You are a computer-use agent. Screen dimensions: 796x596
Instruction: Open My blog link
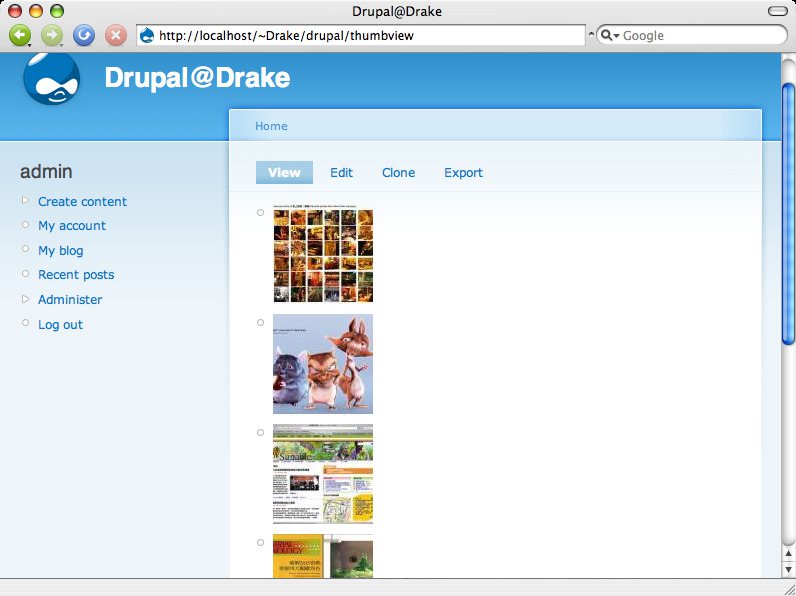[x=60, y=250]
